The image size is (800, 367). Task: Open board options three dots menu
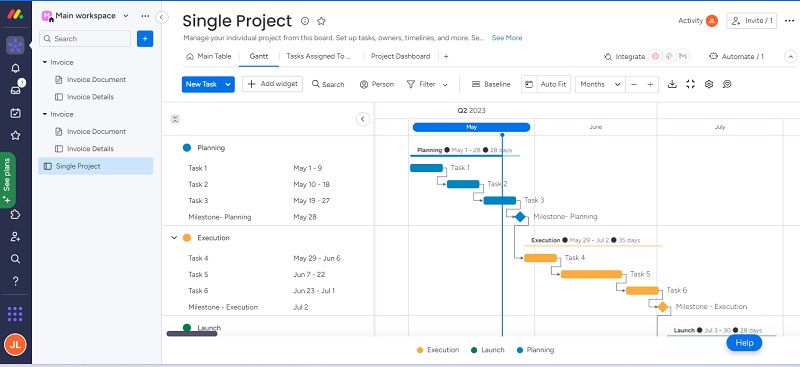pos(789,21)
